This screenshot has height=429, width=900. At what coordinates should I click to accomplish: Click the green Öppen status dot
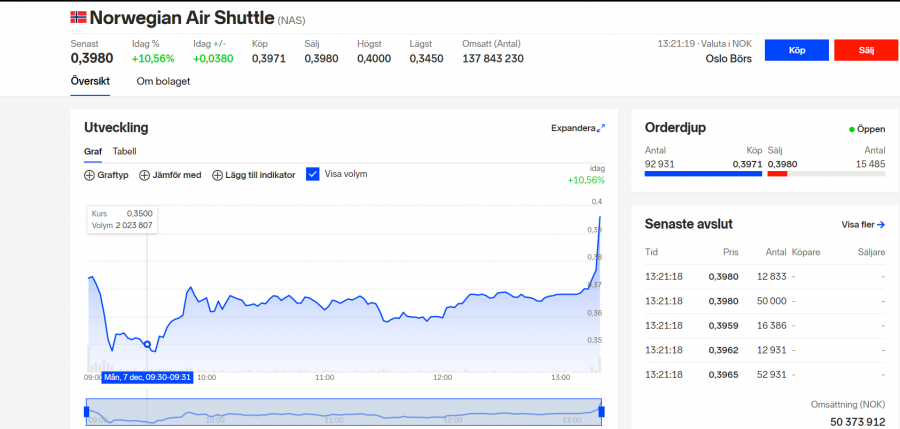tap(852, 129)
